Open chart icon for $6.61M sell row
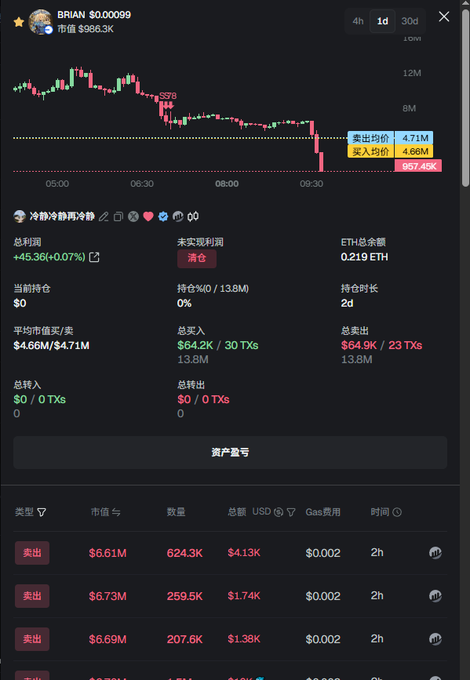The image size is (470, 680). pyautogui.click(x=435, y=552)
